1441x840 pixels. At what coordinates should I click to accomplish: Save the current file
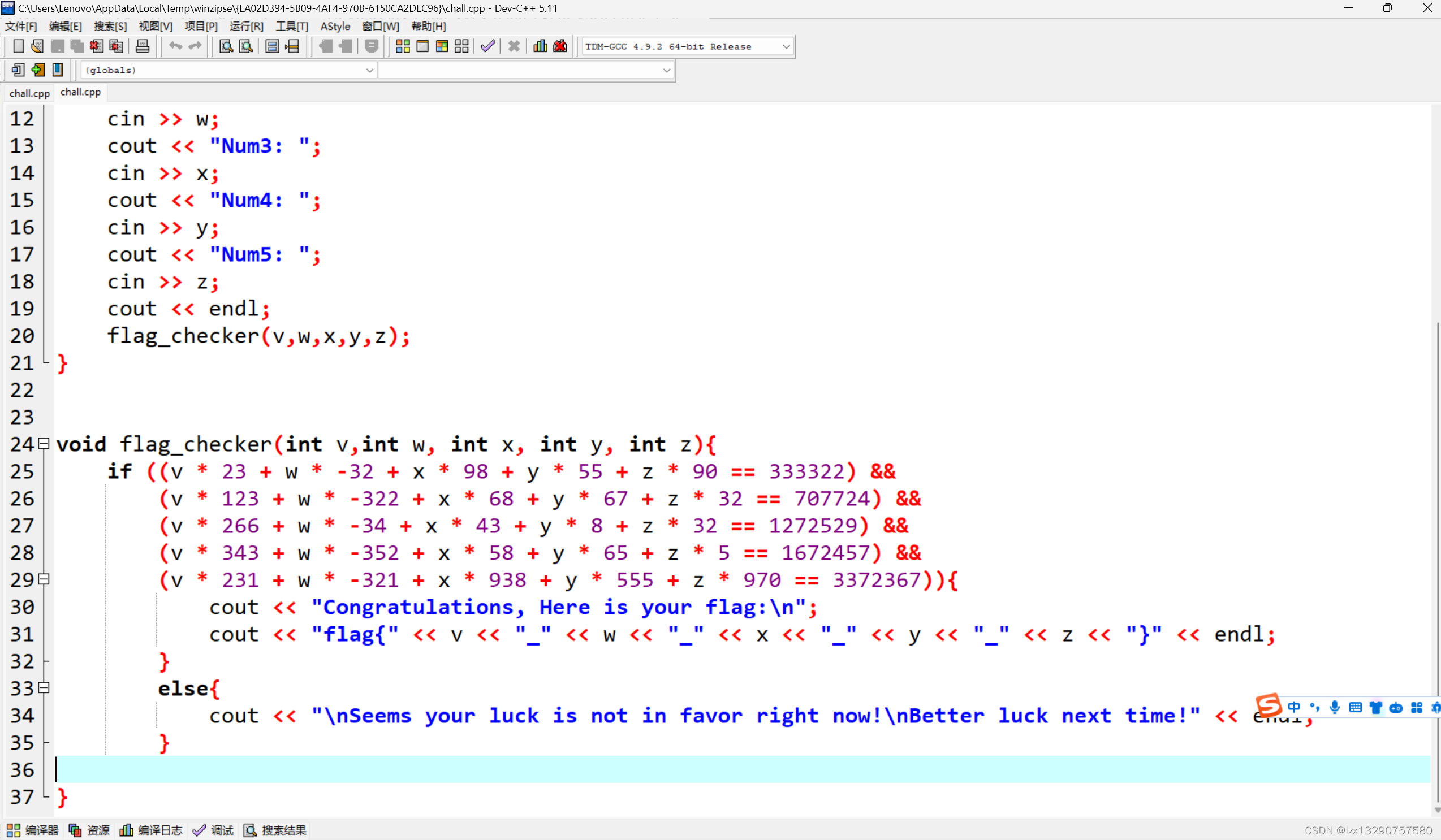click(x=57, y=46)
